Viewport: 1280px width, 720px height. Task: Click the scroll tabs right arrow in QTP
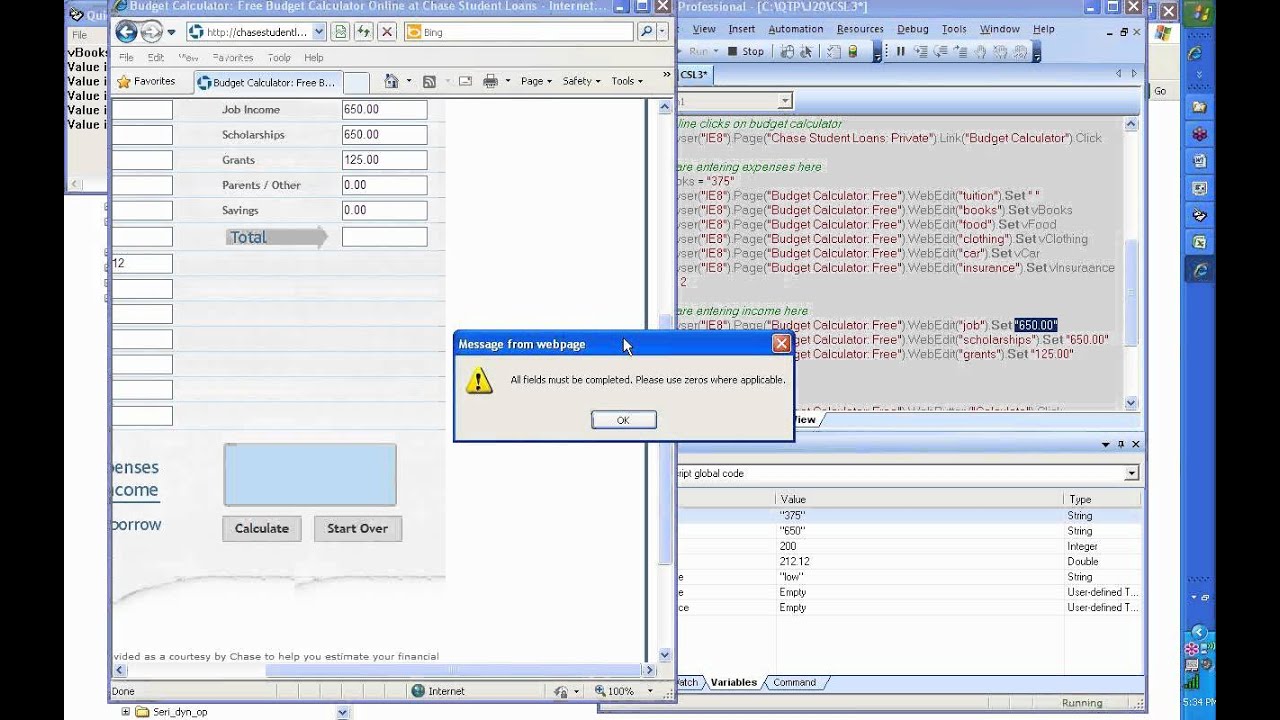coord(1134,74)
